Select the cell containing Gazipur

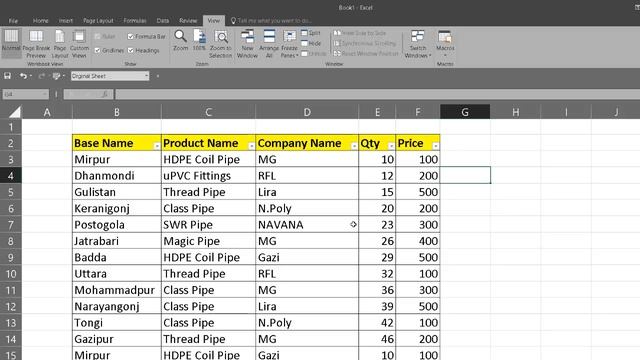tap(117, 339)
